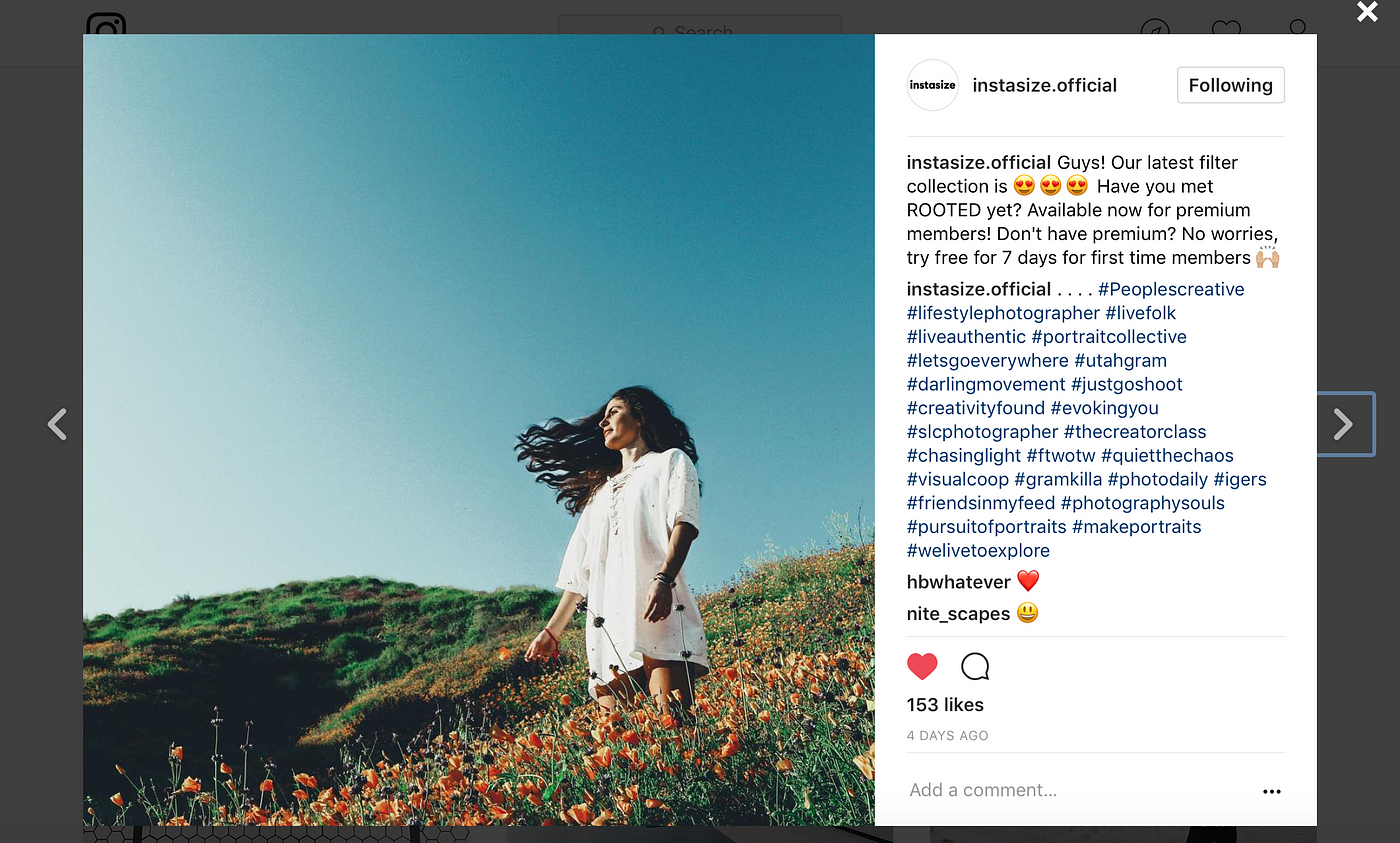This screenshot has height=843, width=1400.
Task: Open the #lifestylephotographer hashtag
Action: (x=1003, y=313)
